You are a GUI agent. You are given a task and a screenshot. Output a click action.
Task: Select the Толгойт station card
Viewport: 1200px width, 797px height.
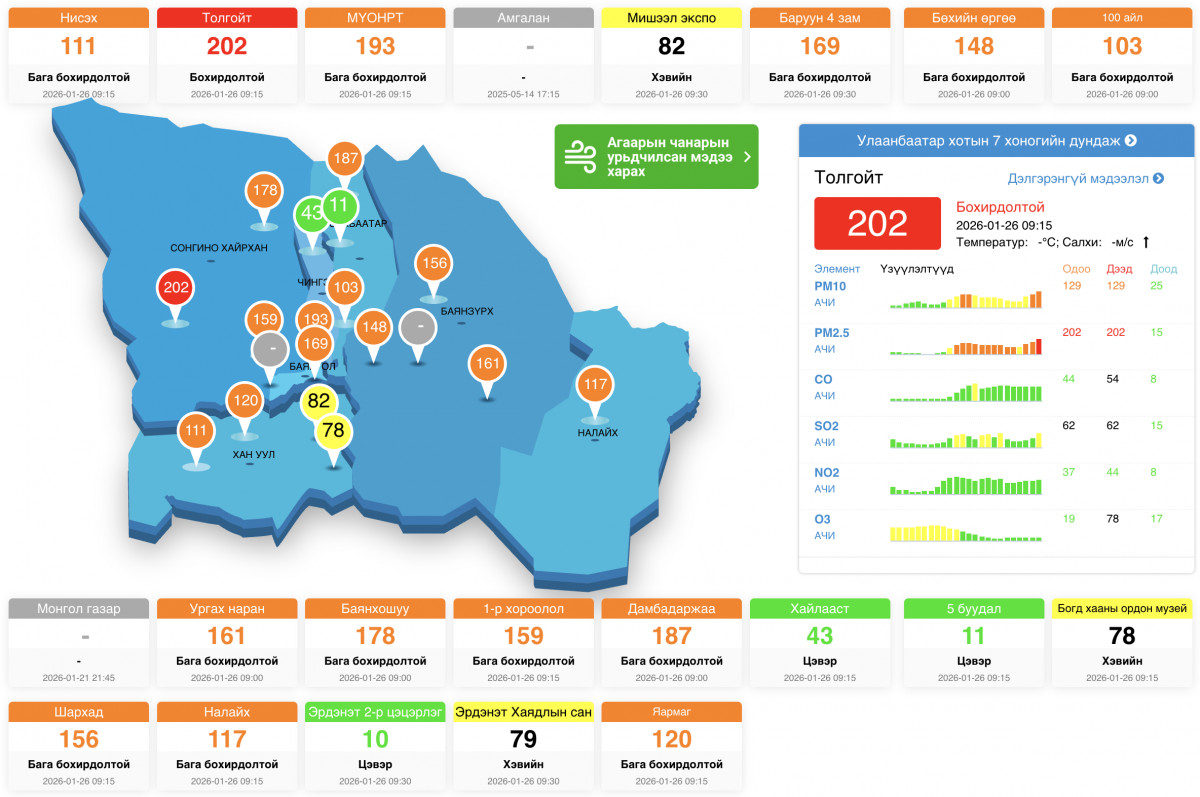click(227, 55)
